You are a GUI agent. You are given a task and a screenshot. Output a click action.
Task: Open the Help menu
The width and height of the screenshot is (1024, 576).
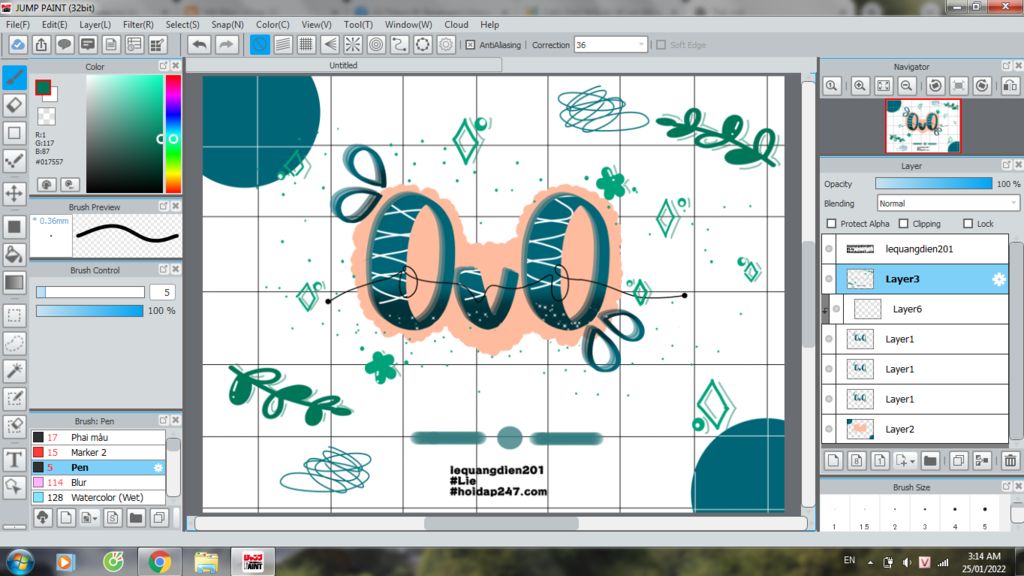489,24
